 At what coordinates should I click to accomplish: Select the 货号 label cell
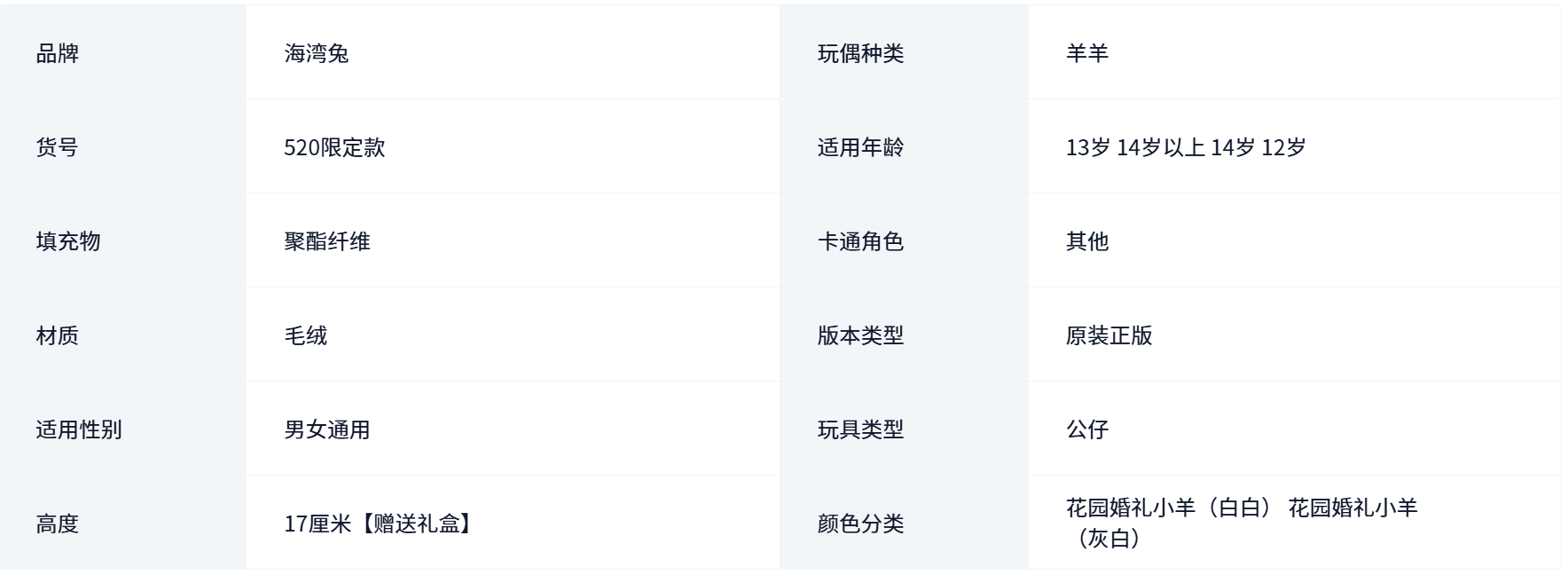[123, 146]
